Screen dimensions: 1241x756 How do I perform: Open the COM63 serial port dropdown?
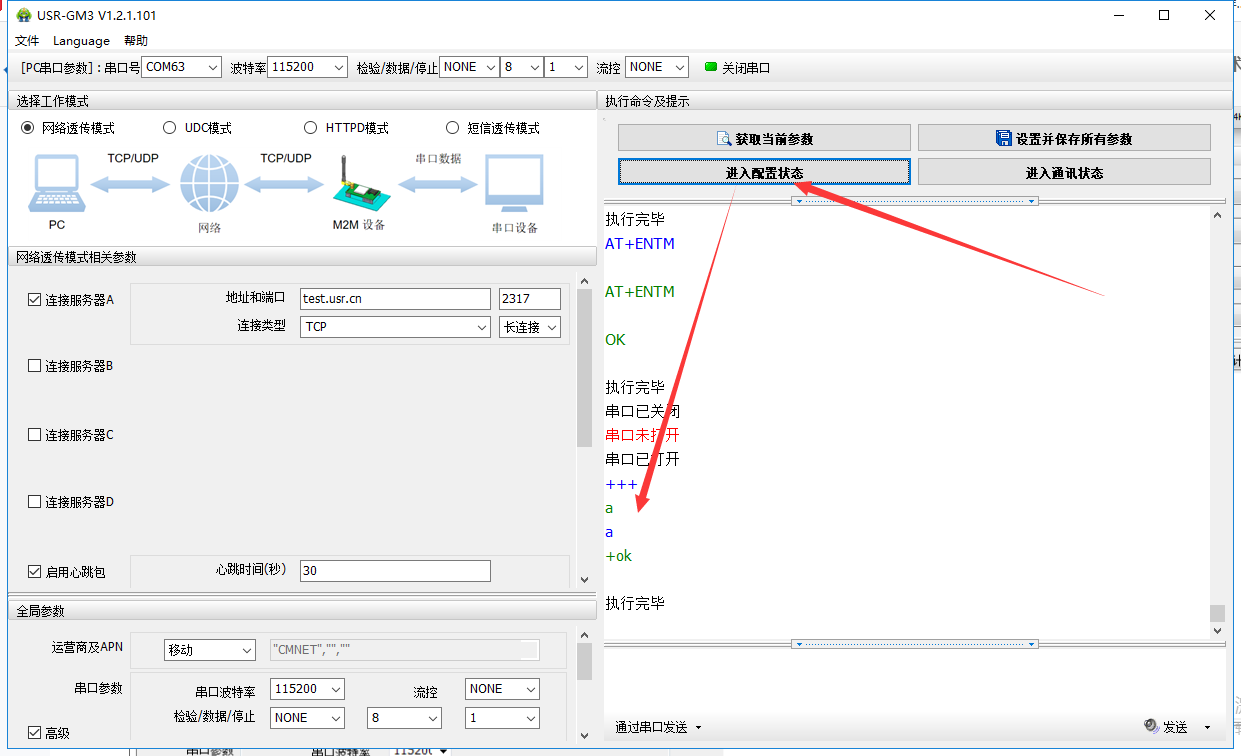pyautogui.click(x=181, y=67)
